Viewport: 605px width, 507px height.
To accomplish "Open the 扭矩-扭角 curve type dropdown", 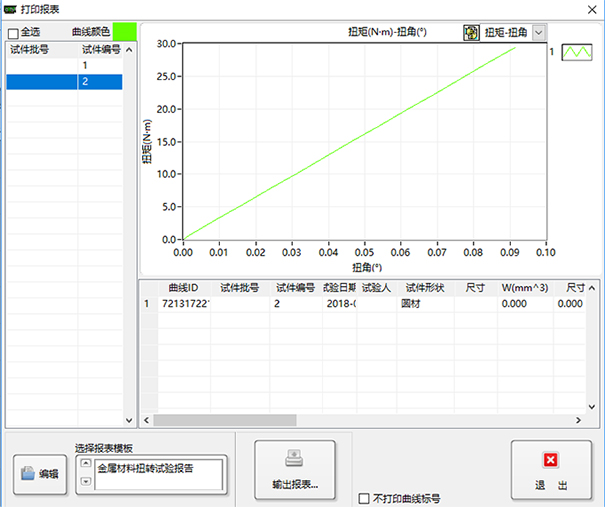I will (x=539, y=32).
